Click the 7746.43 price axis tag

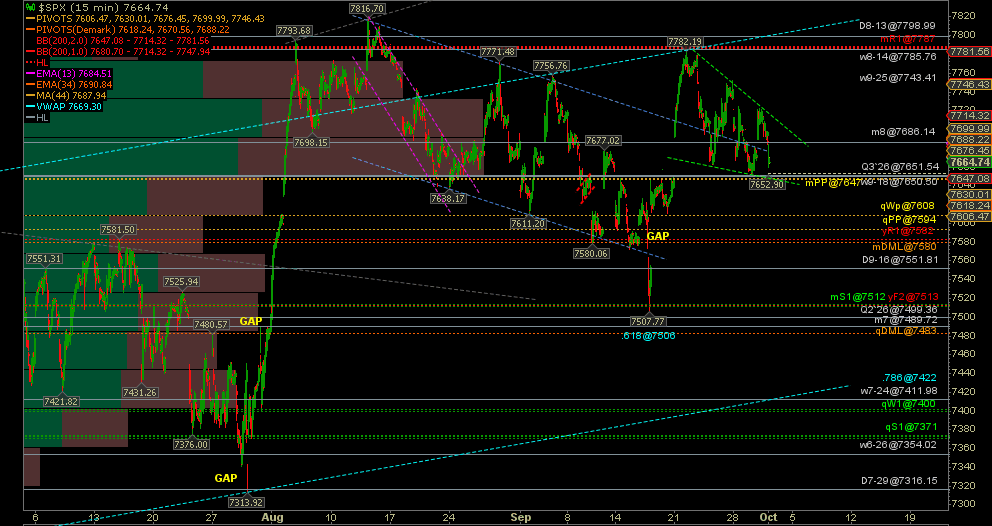click(969, 84)
